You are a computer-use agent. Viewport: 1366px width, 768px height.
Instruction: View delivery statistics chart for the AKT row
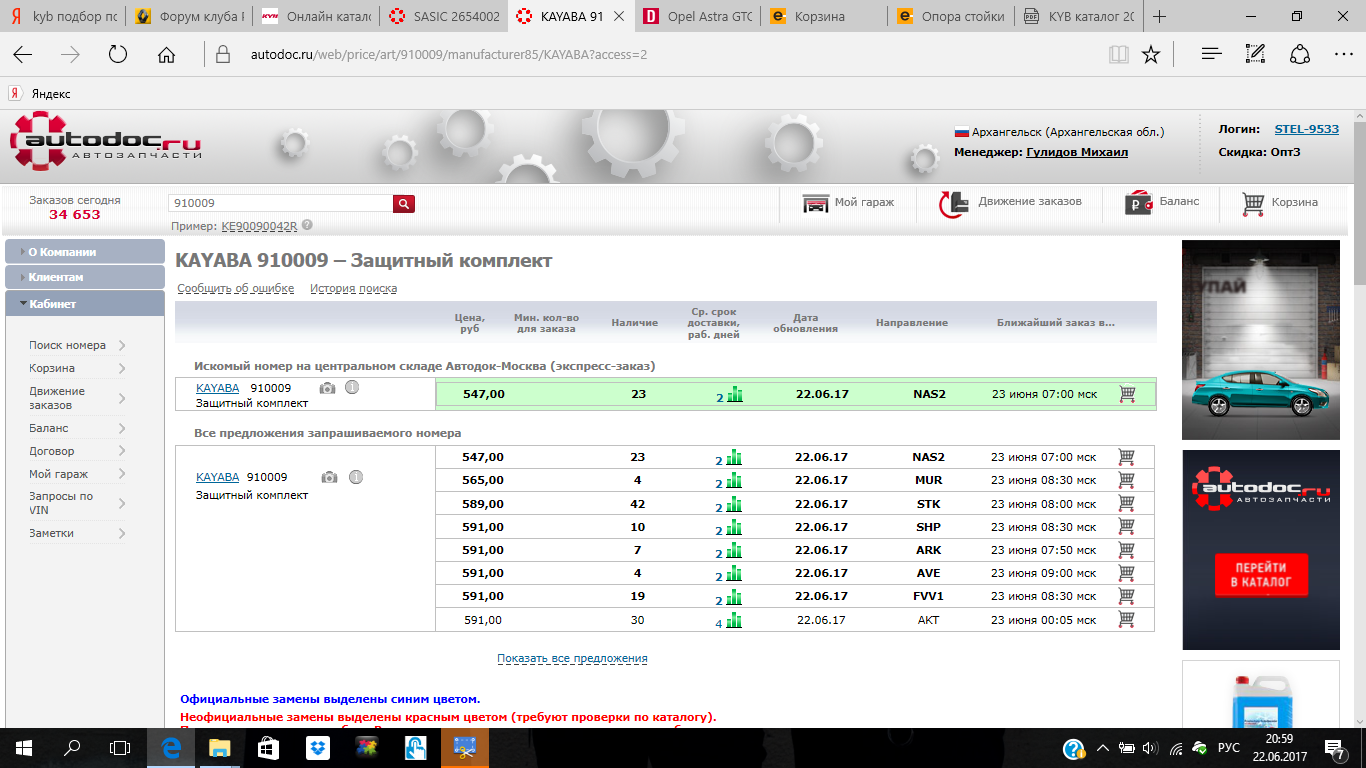click(x=734, y=620)
